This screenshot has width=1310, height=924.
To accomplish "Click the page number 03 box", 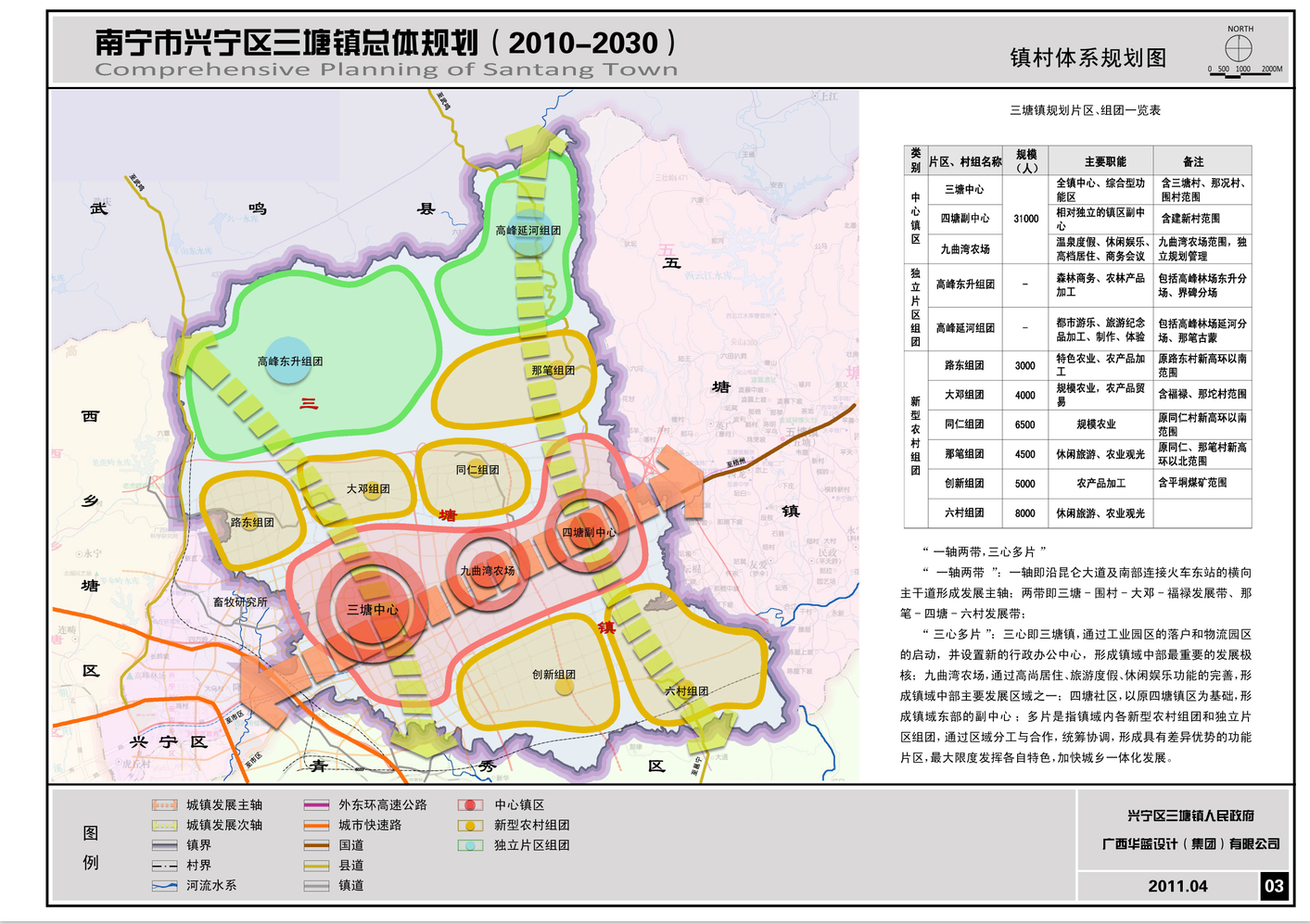I will click(x=1275, y=886).
